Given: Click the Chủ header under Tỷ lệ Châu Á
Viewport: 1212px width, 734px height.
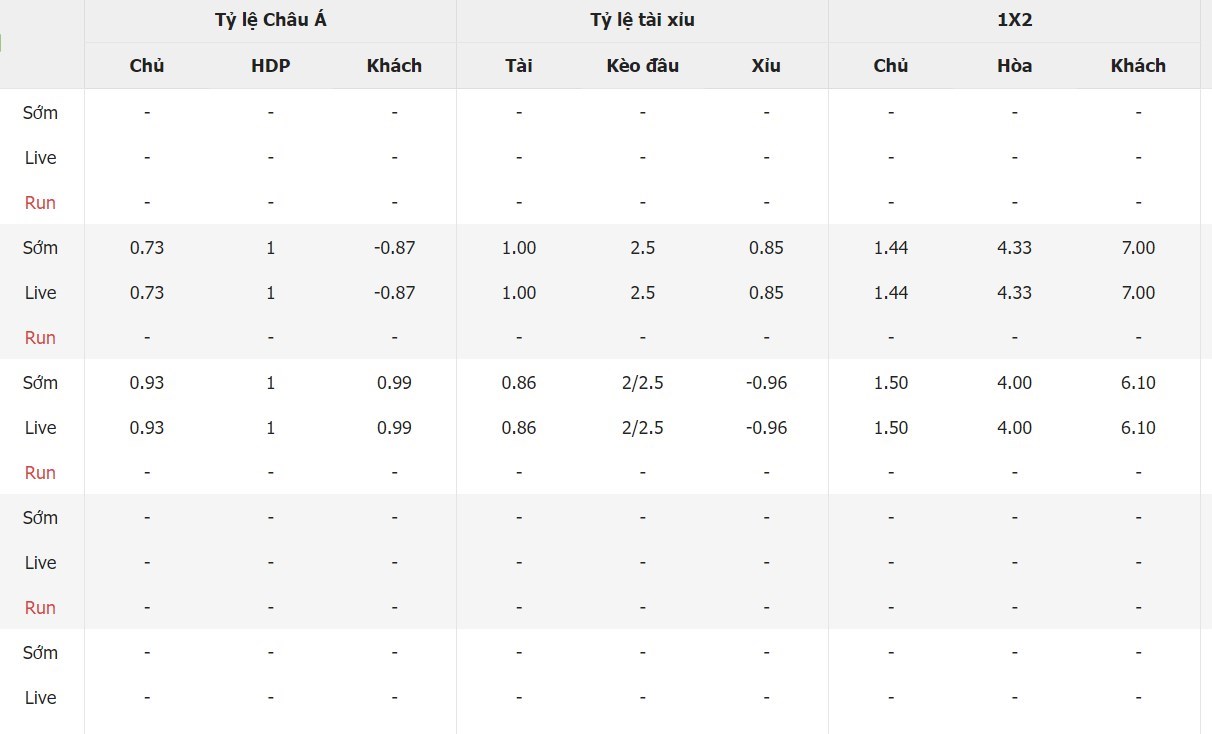Looking at the screenshot, I should point(147,66).
